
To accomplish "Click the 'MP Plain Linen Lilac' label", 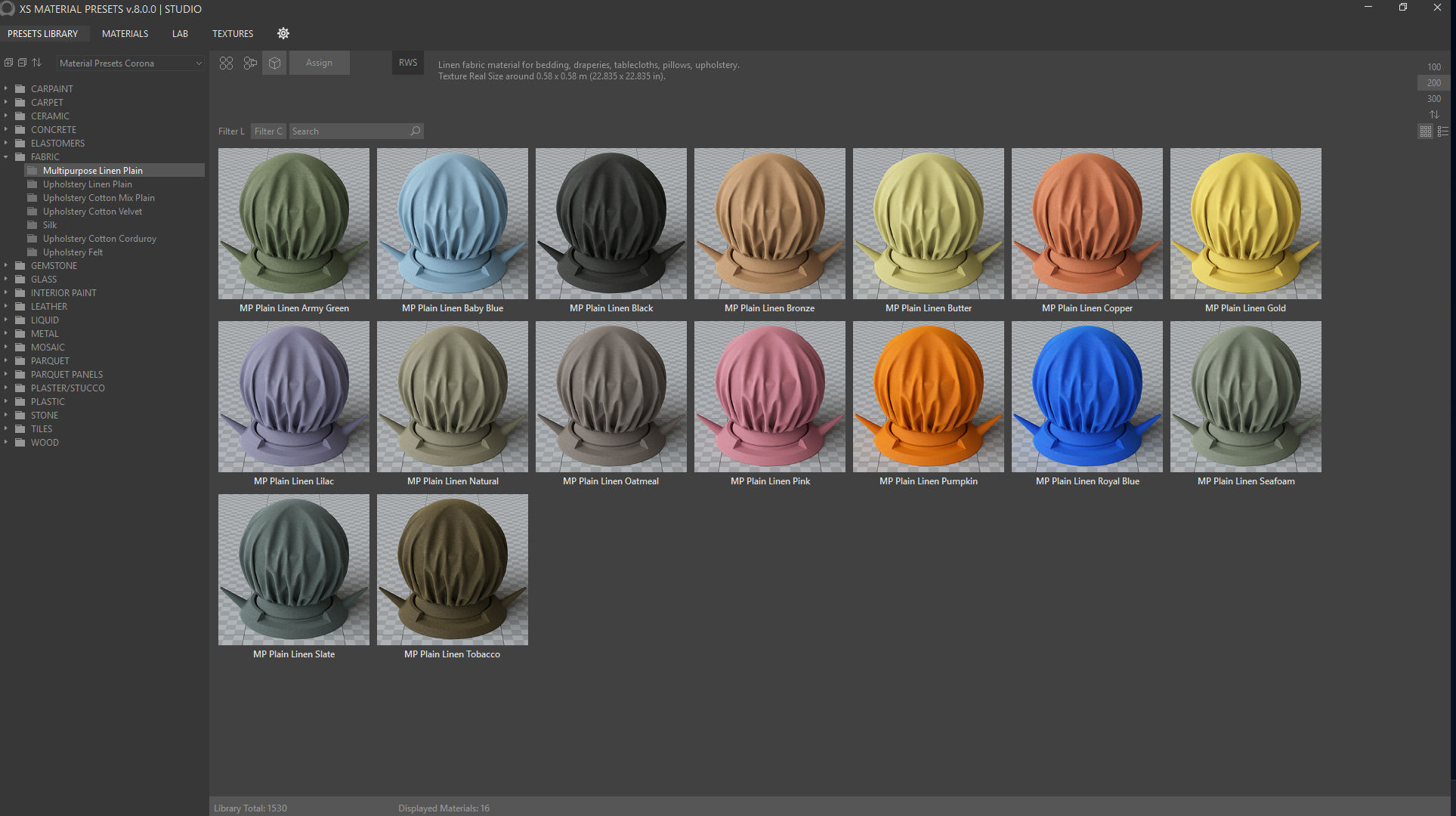I will click(294, 481).
